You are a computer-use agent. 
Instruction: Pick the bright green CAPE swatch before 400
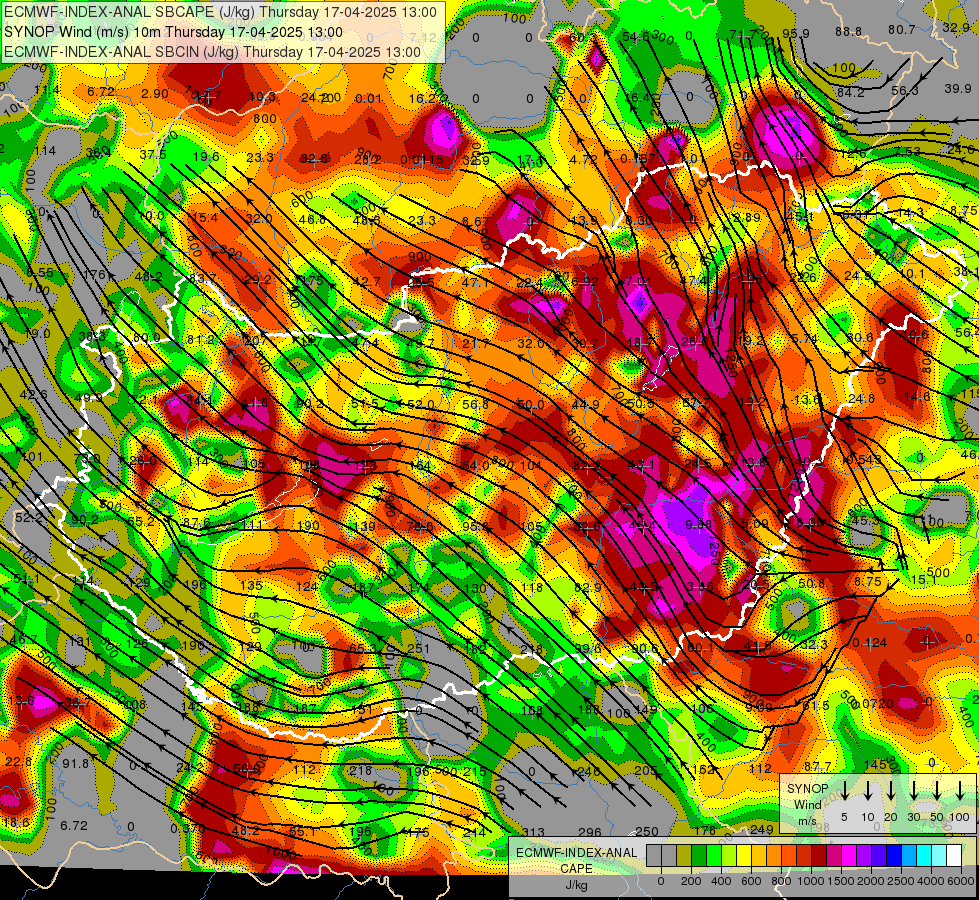click(714, 855)
